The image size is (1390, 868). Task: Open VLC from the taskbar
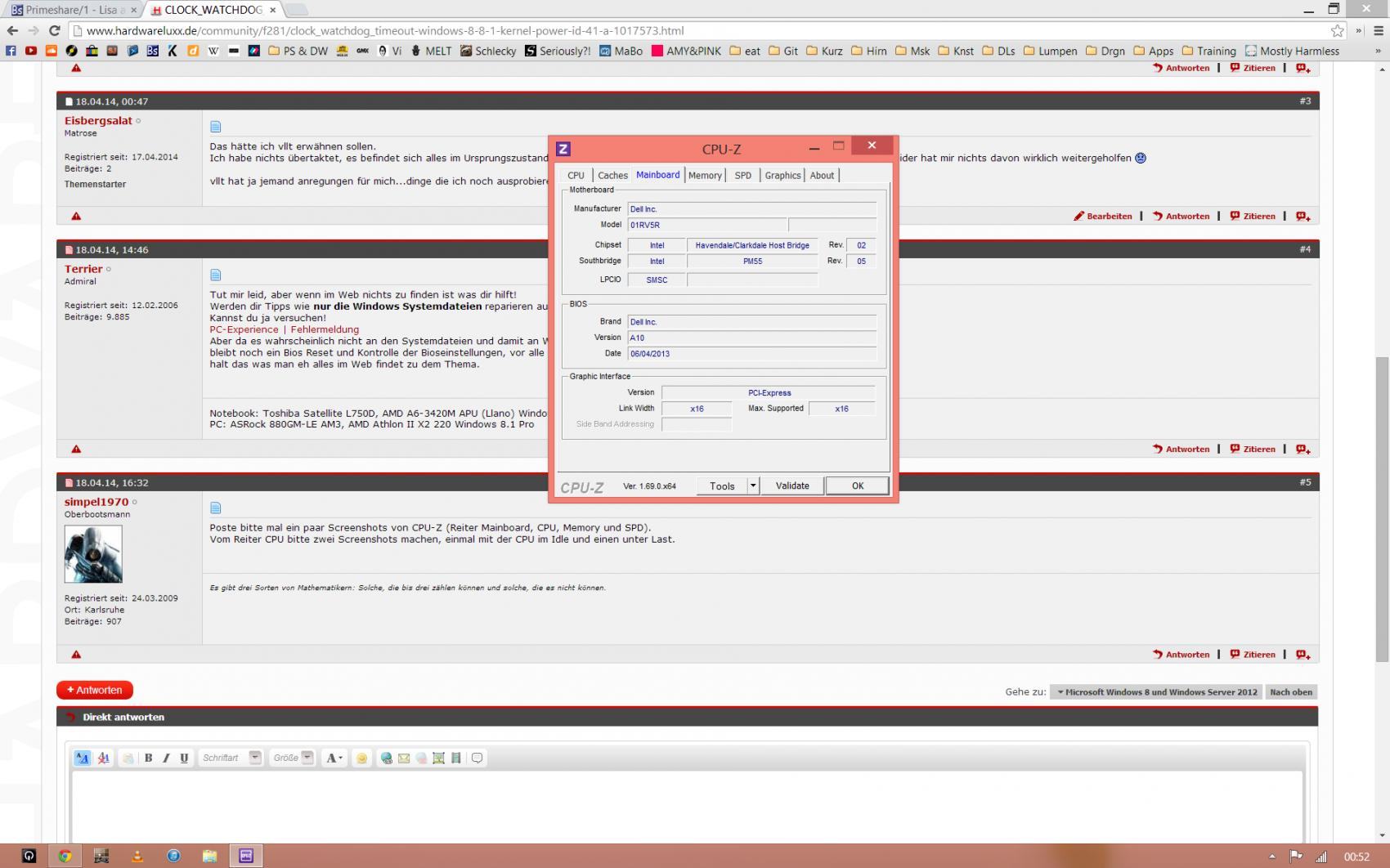click(137, 856)
